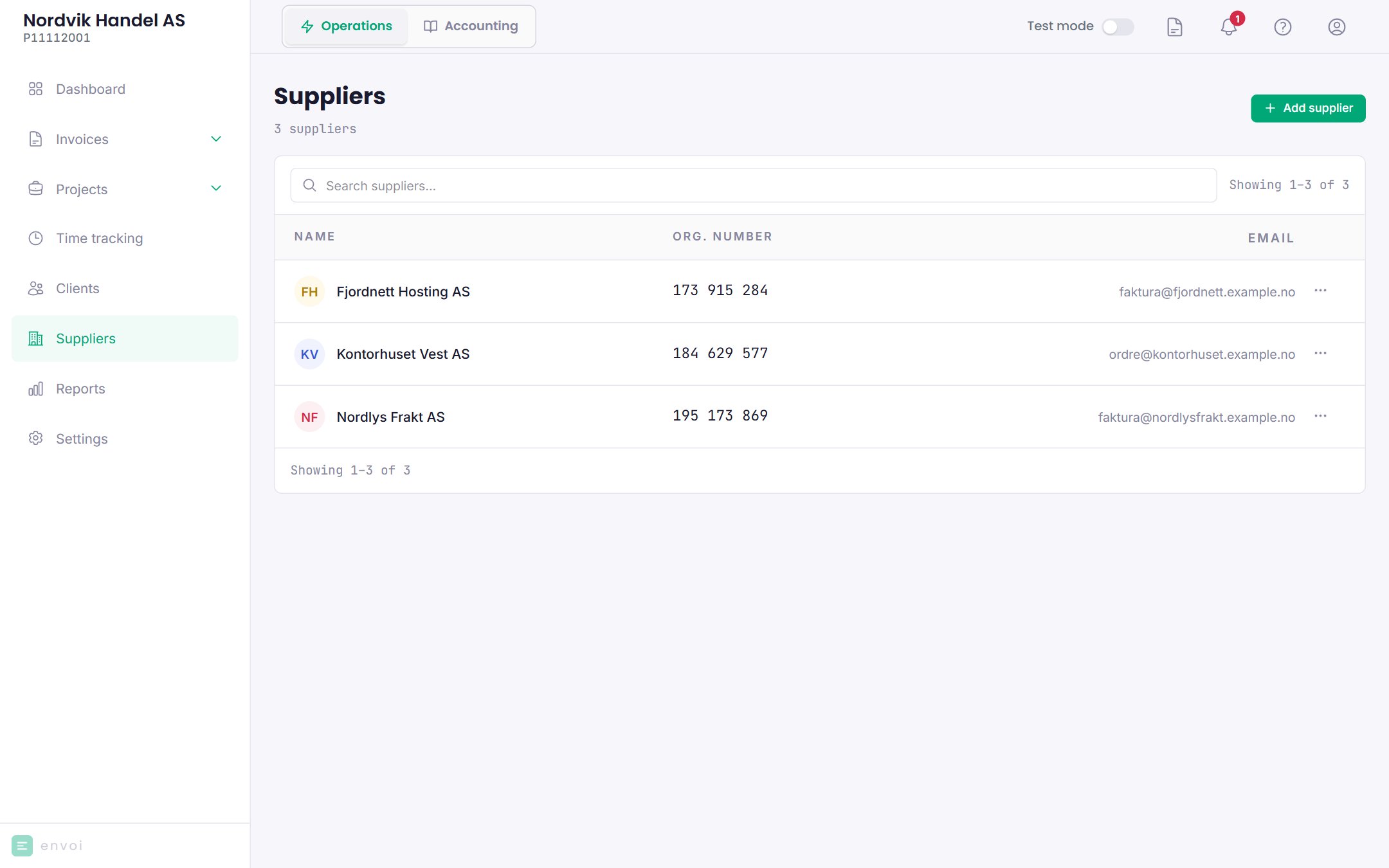This screenshot has width=1389, height=868.
Task: Click the NF avatar badge
Action: (x=309, y=417)
